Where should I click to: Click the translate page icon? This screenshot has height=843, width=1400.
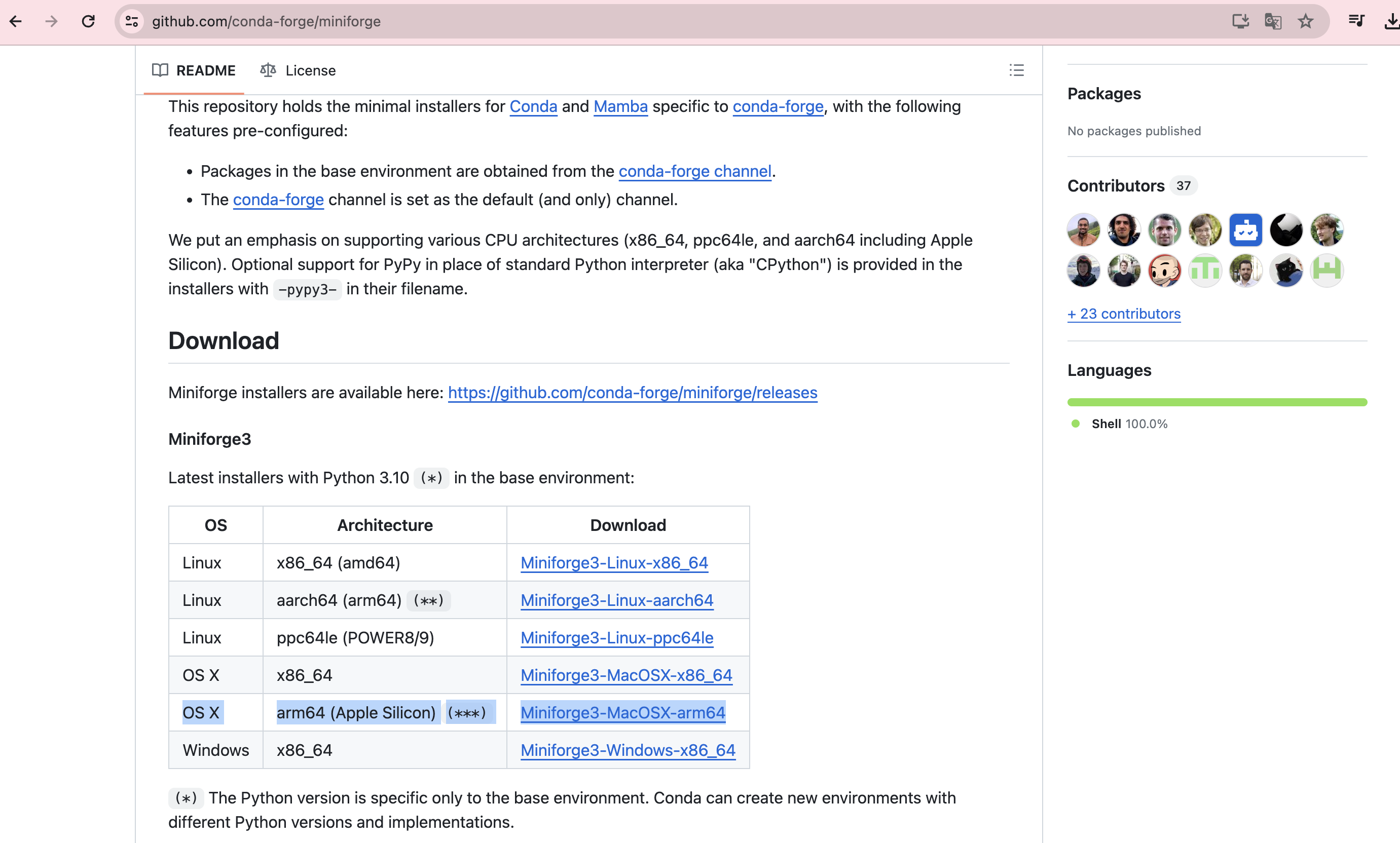point(1273,22)
